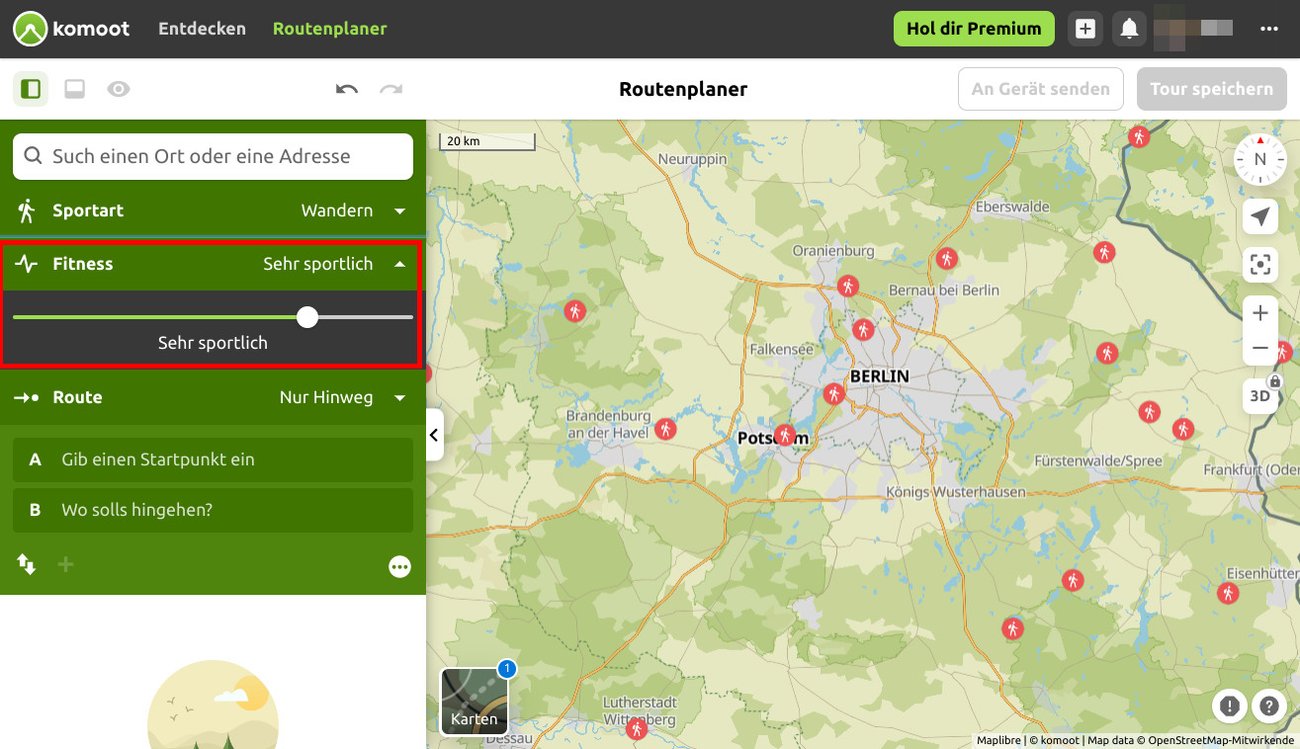
Task: Collapse the planner sidebar with the chevron
Action: pyautogui.click(x=434, y=435)
